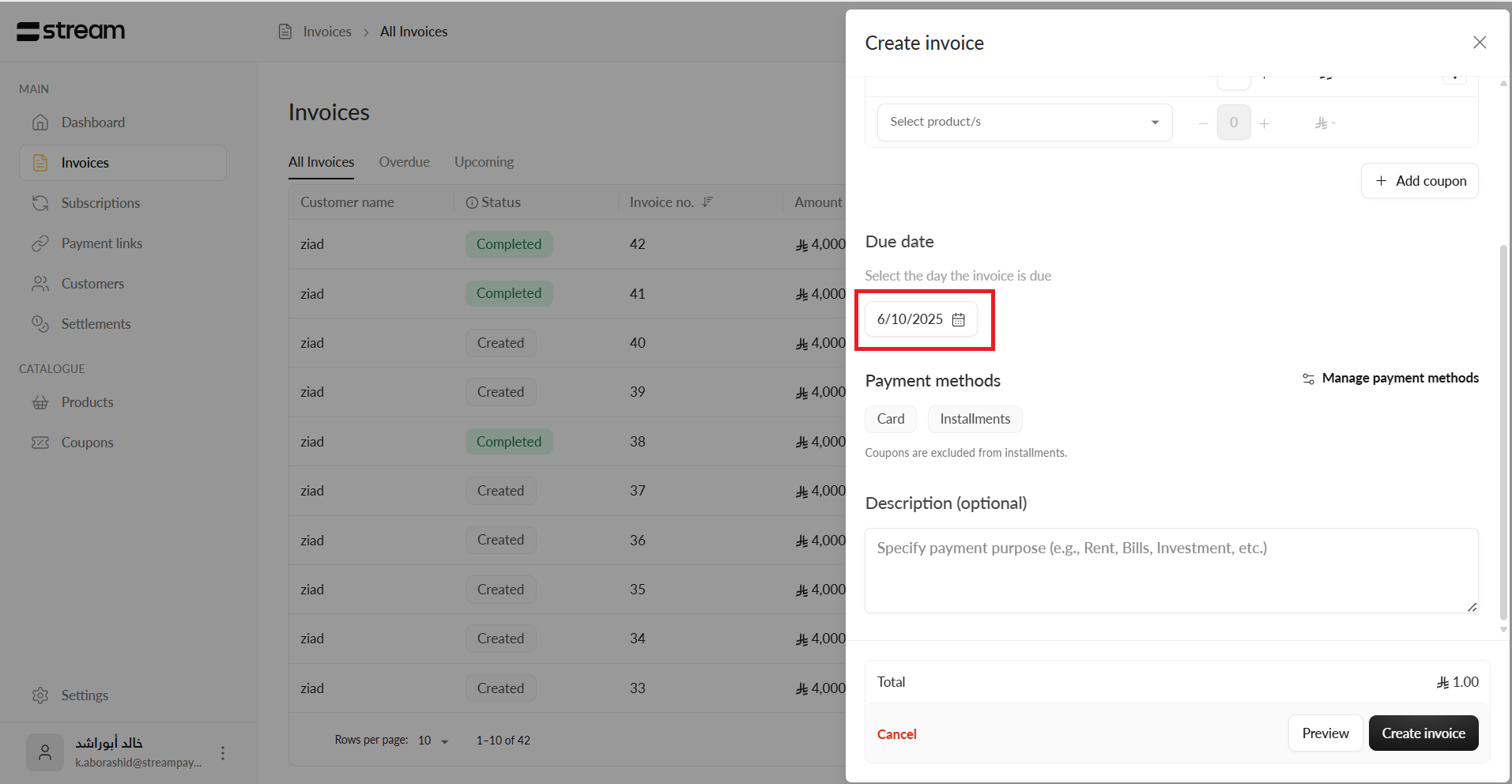Screen dimensions: 1512x784
Task: Open the calendar picker icon in due date
Action: point(958,319)
